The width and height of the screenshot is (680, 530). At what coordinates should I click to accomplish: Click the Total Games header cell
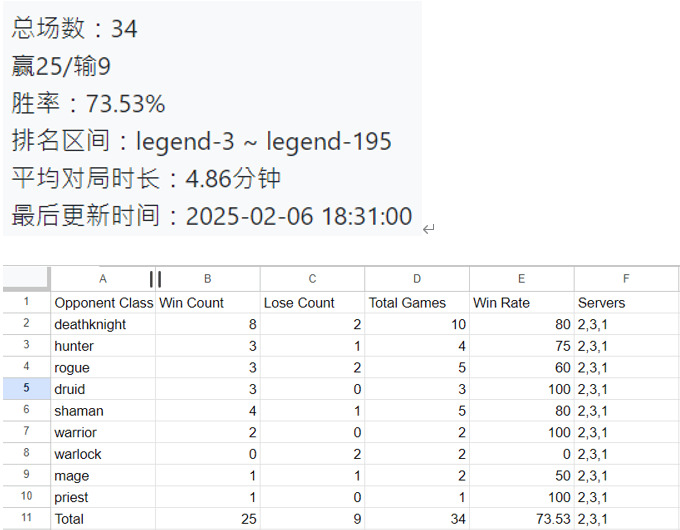417,302
